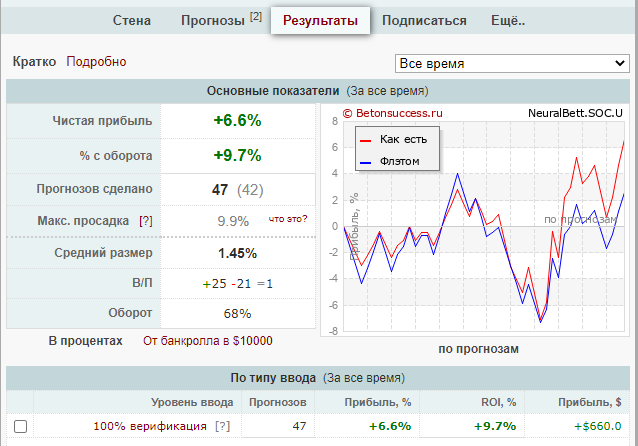Select 'В процентах' display option

pyautogui.click(x=86, y=341)
